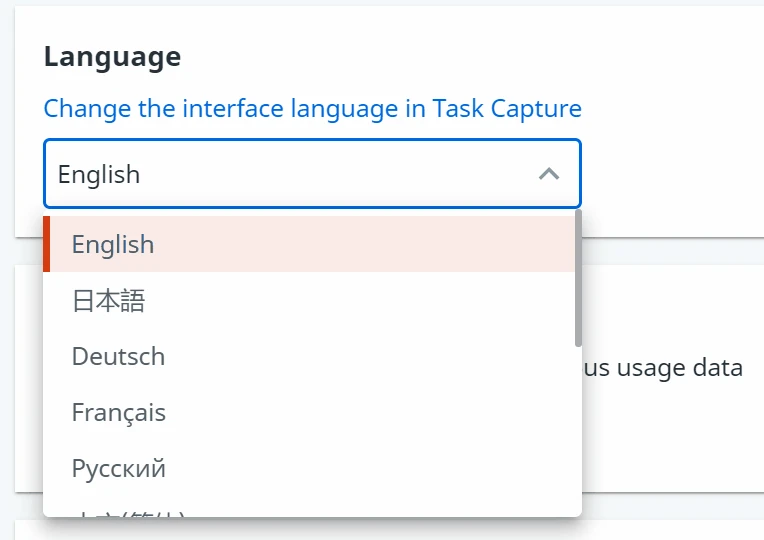764x540 pixels.
Task: Click the orange selection marker beside English option
Action: pos(47,244)
